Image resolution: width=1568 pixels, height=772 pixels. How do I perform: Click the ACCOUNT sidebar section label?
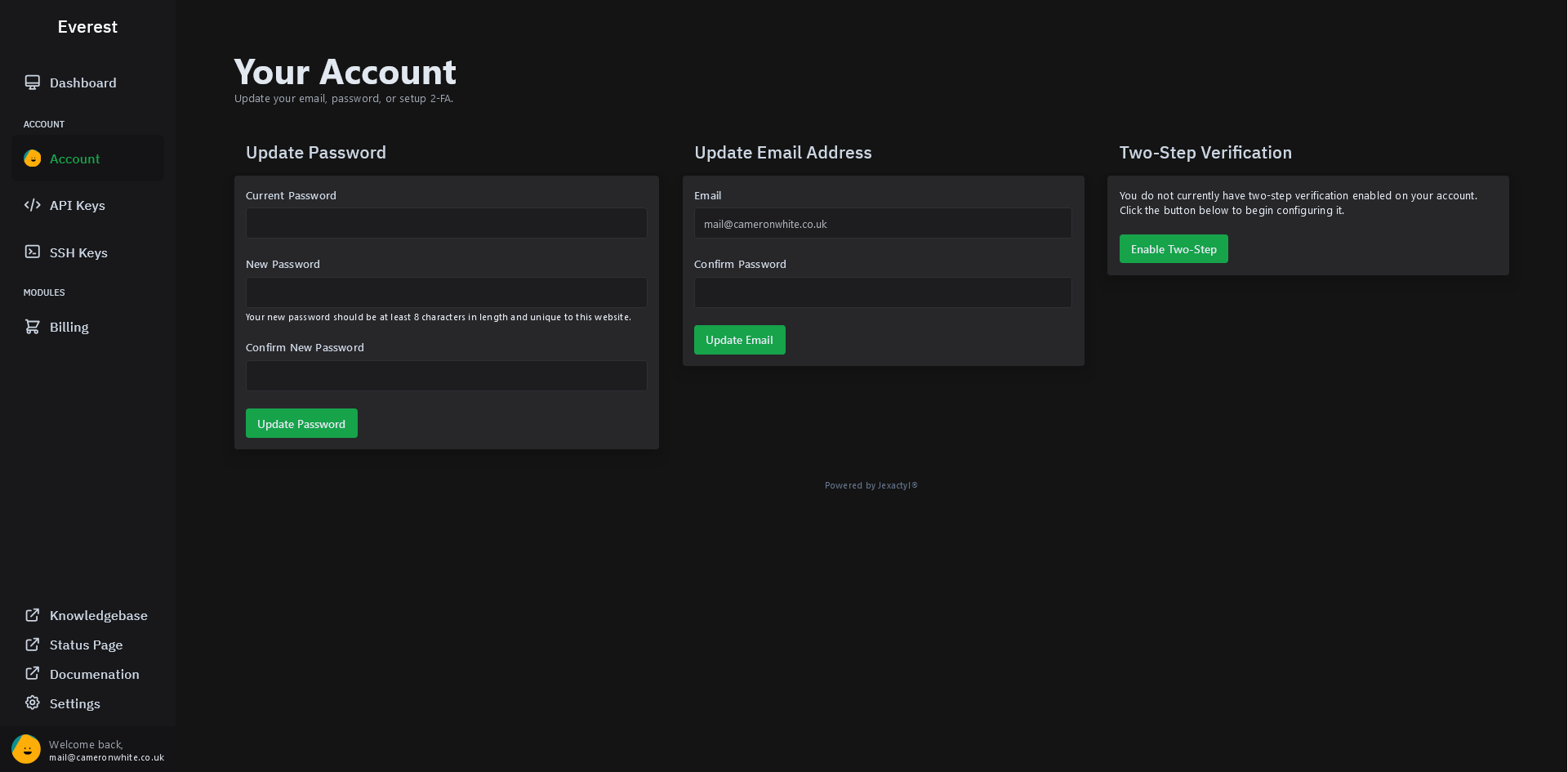(x=44, y=124)
